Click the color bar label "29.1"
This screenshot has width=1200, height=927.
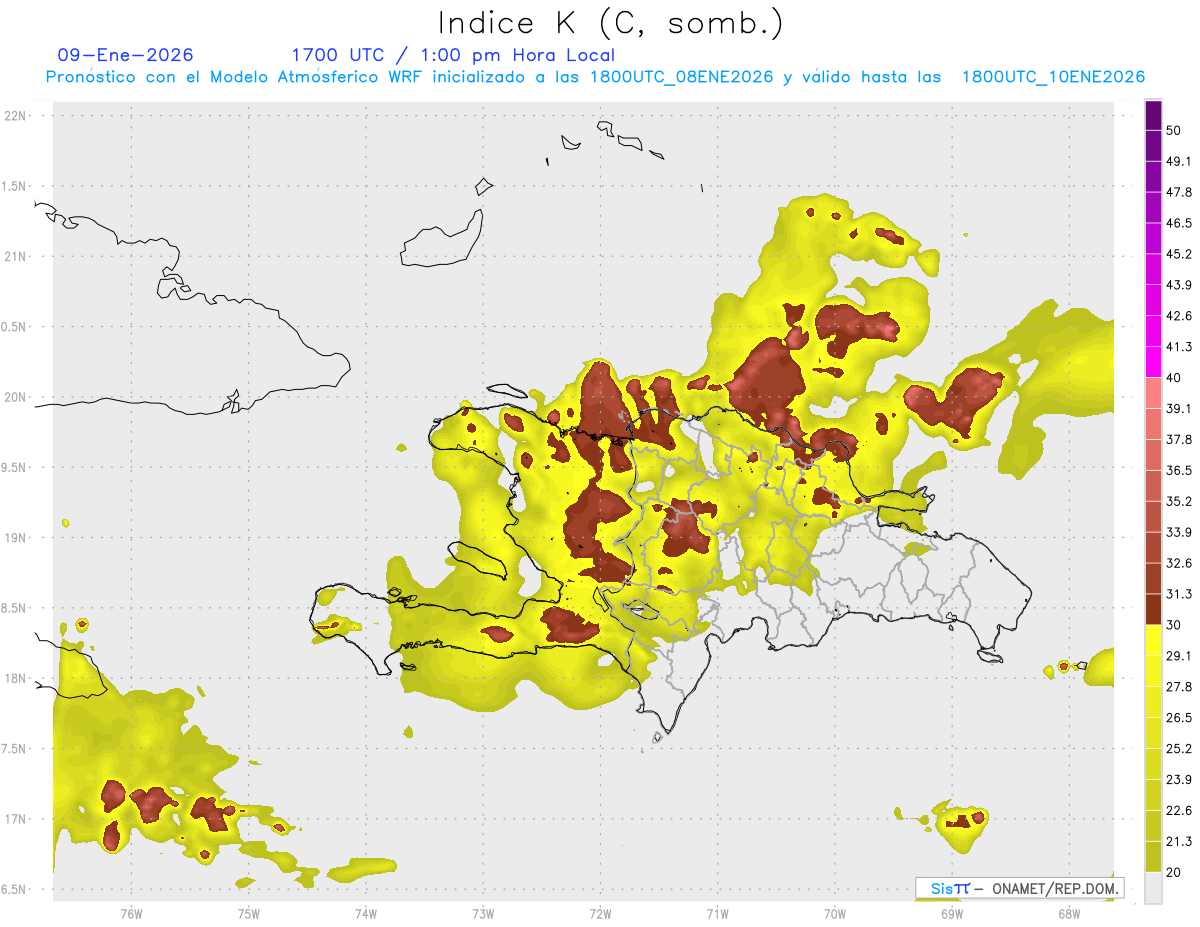1179,656
